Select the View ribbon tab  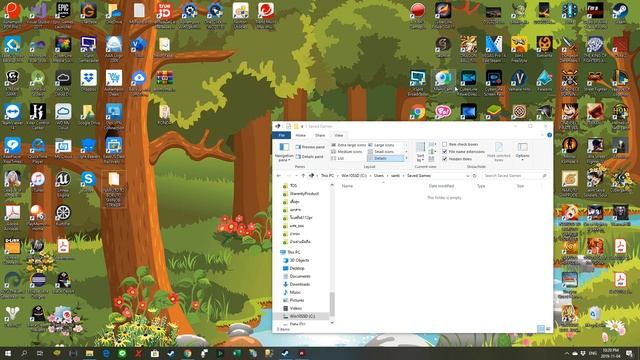339,135
